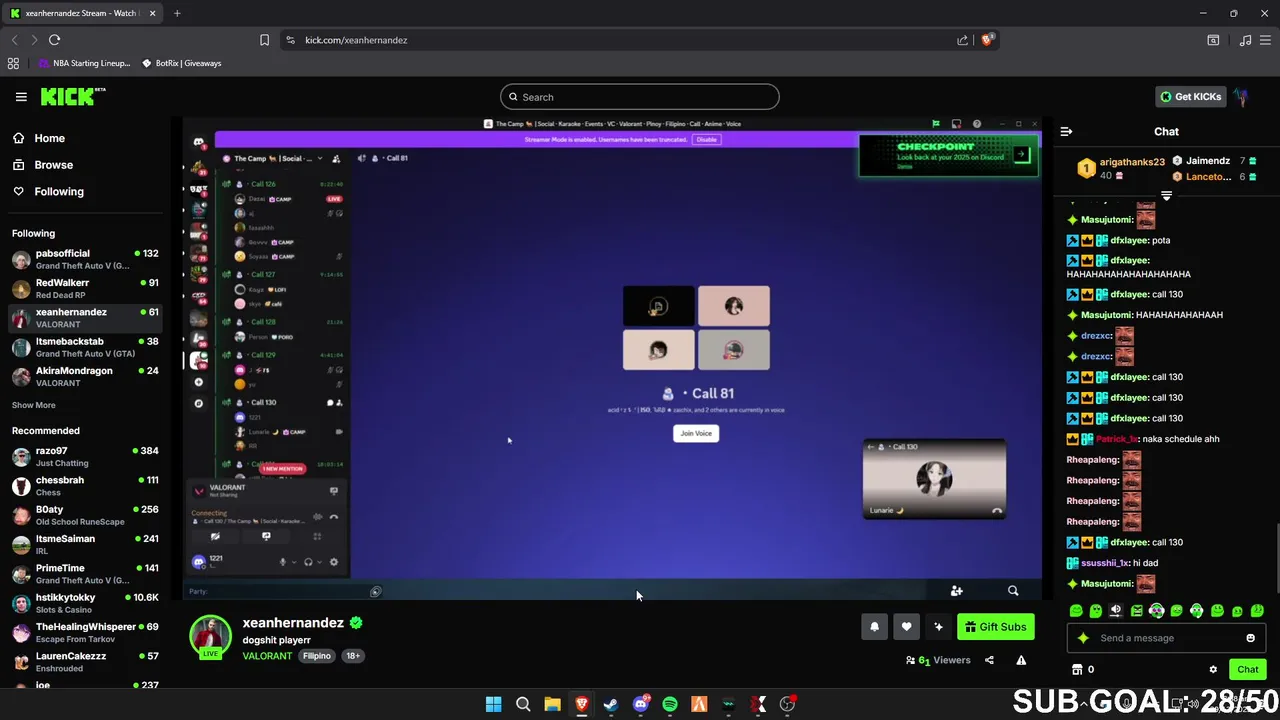The image size is (1280, 720).
Task: Open Windows Start menu
Action: coord(493,704)
